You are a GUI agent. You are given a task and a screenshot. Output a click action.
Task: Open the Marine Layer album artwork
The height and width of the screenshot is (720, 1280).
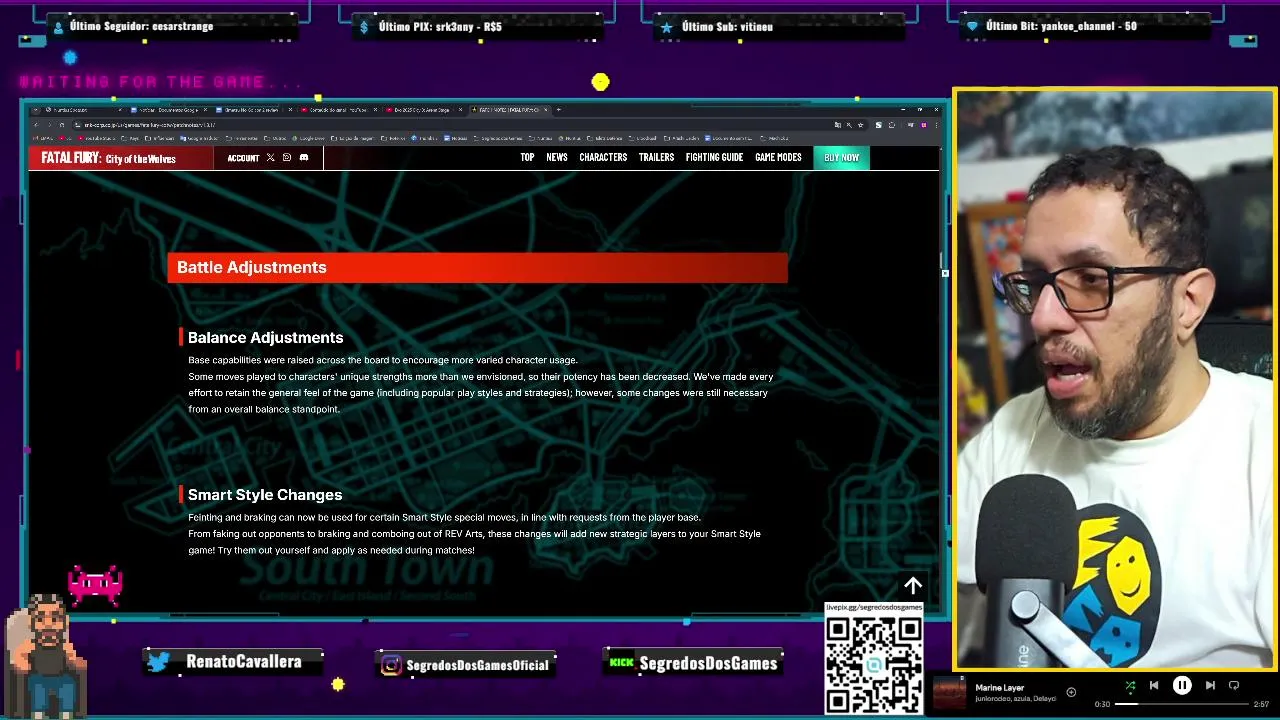(950, 694)
